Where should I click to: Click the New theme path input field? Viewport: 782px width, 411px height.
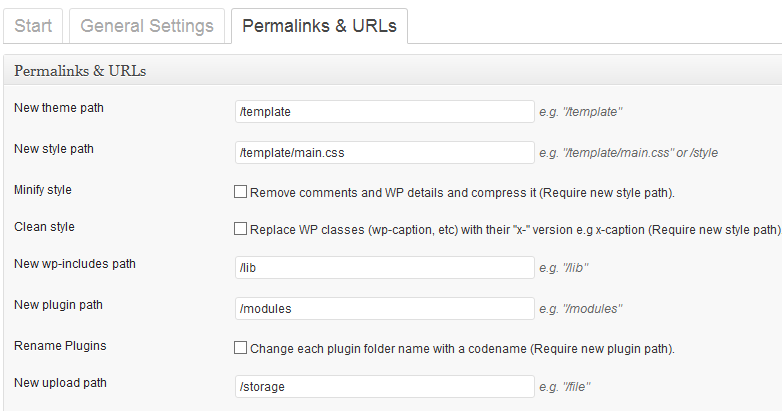click(383, 112)
